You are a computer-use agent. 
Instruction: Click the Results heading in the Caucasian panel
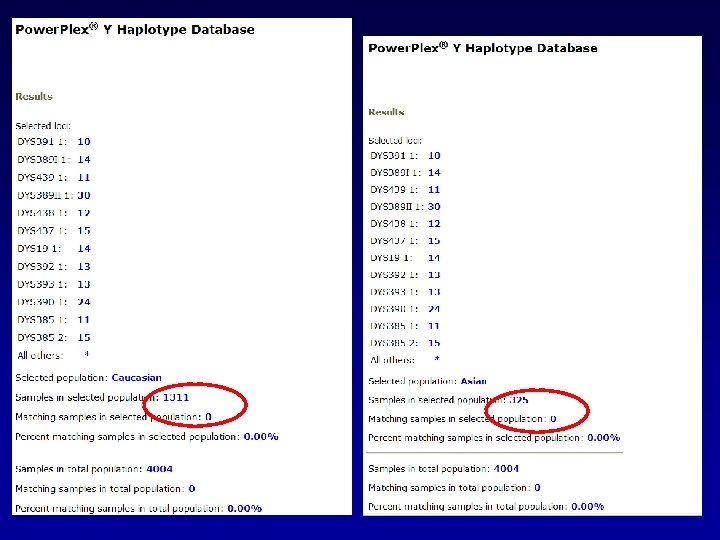point(34,96)
